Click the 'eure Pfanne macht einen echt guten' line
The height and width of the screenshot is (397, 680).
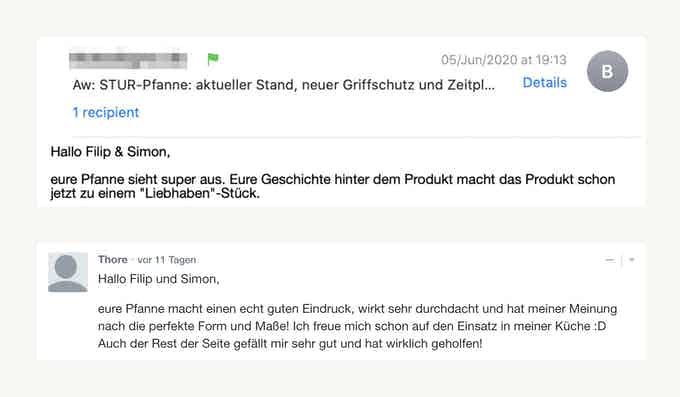[x=357, y=309]
